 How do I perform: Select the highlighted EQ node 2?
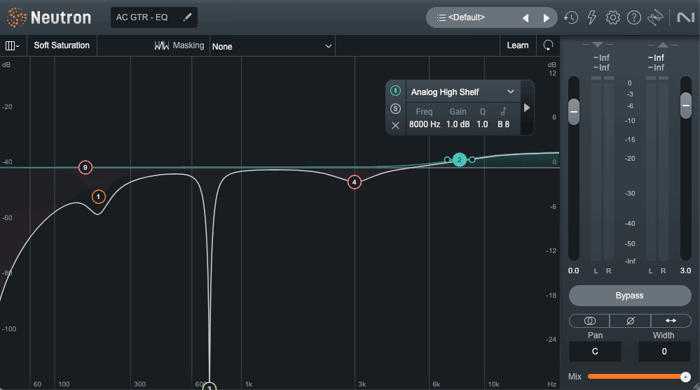[x=459, y=160]
